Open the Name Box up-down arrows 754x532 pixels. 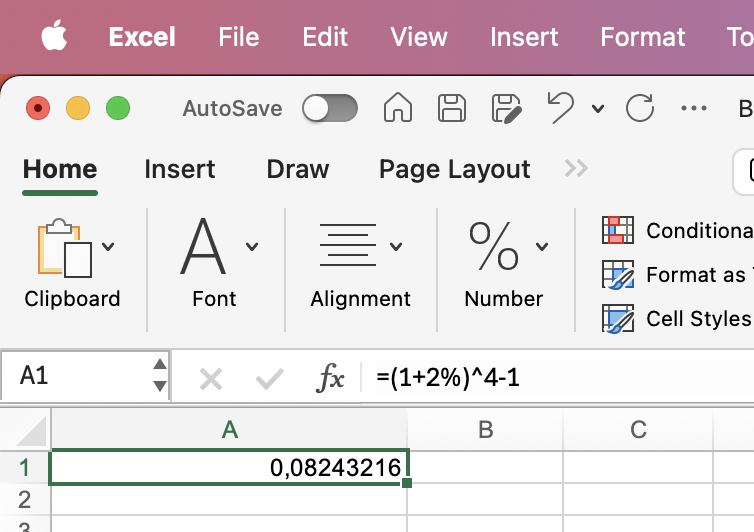point(160,375)
